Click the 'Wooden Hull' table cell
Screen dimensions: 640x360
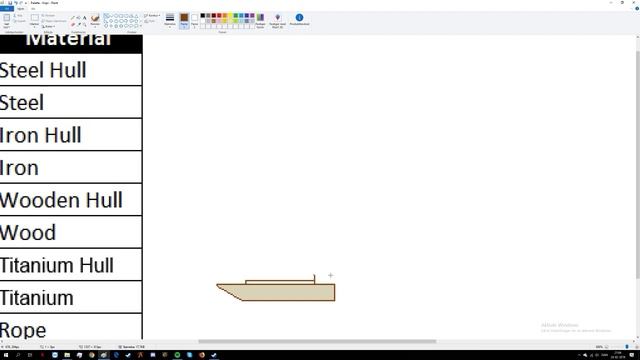[x=71, y=200]
